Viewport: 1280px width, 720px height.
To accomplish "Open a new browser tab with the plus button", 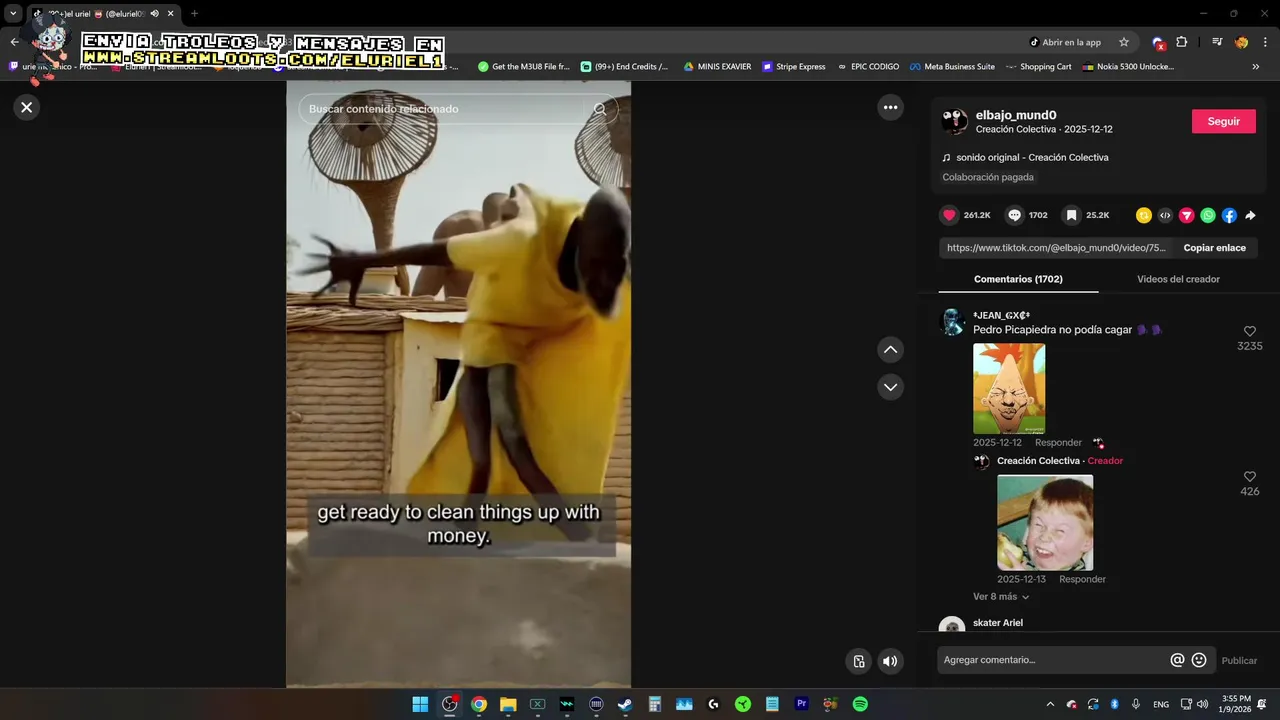I will 194,13.
